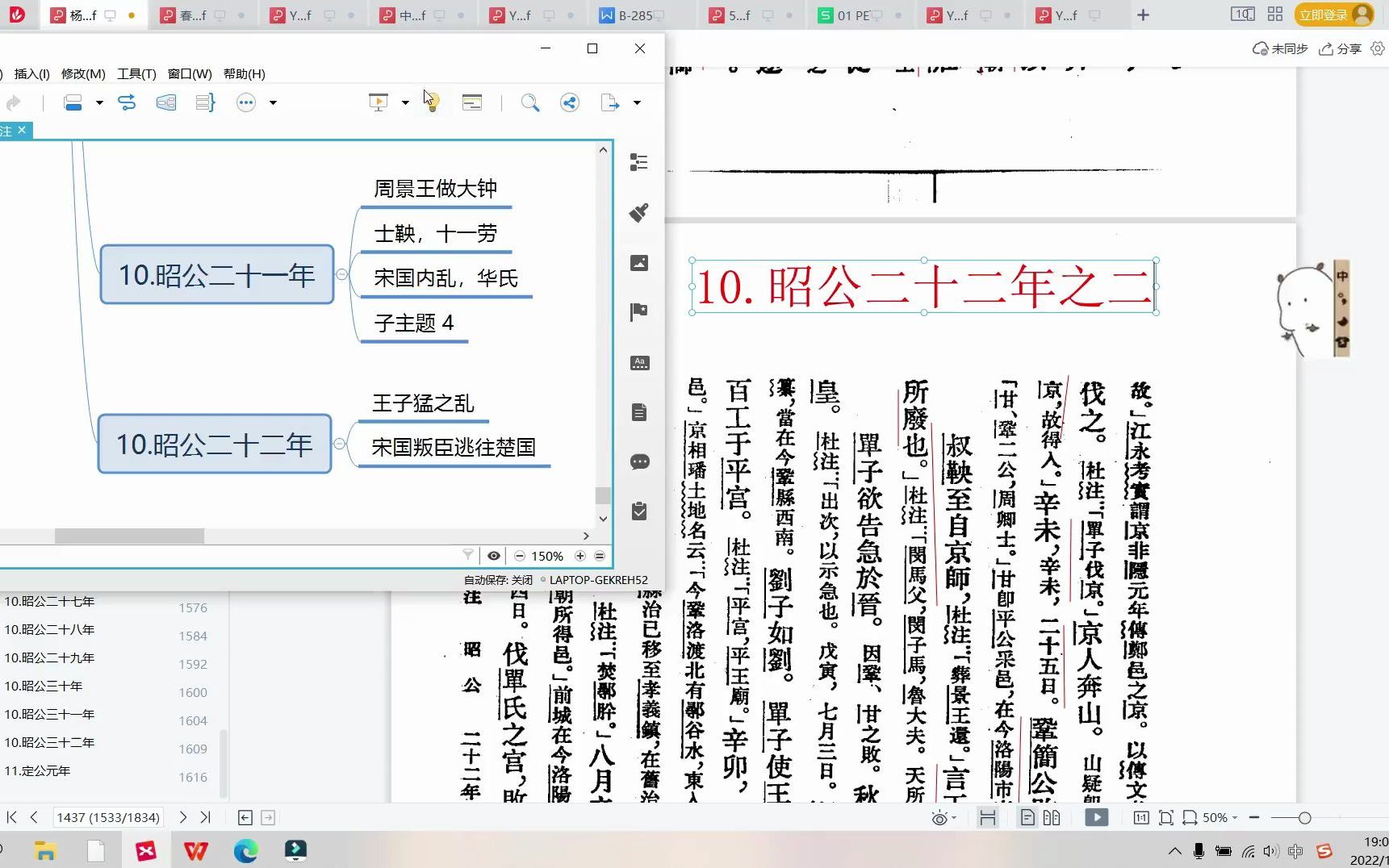Start presentation mode in XMind

[378, 102]
